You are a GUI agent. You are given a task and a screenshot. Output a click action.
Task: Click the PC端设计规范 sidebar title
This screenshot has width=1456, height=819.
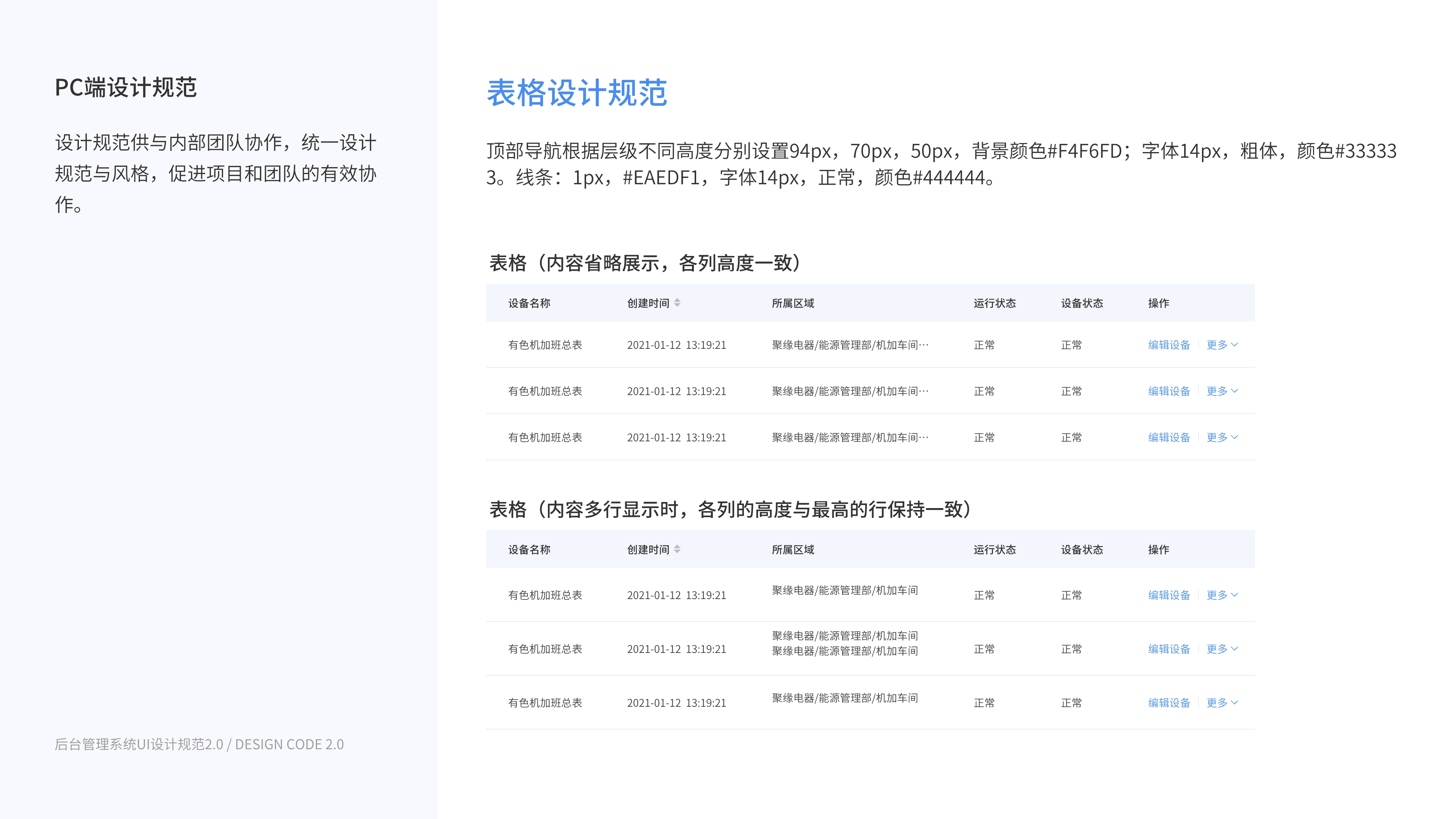tap(126, 88)
